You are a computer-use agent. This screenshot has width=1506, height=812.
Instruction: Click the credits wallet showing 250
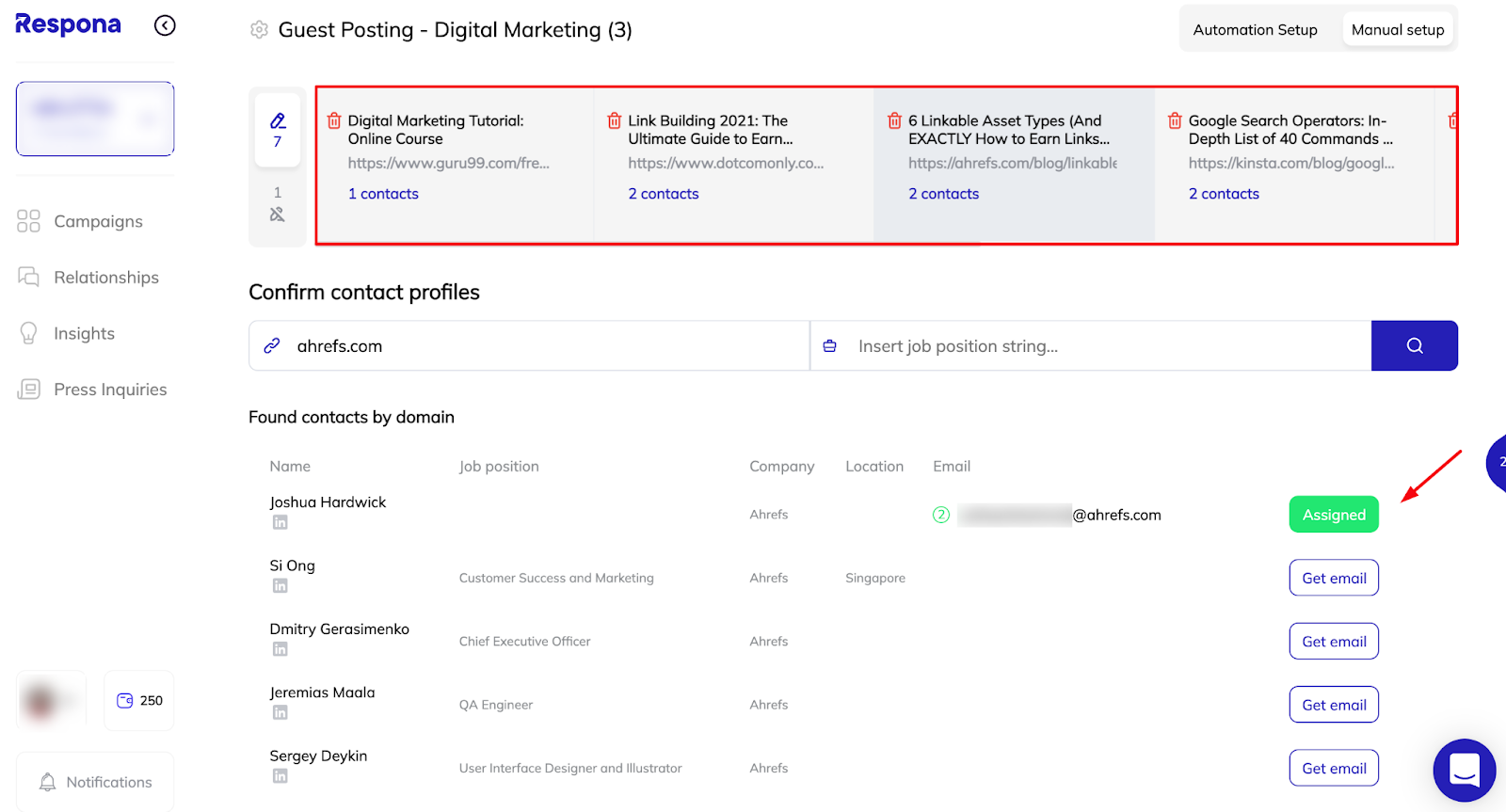(x=139, y=700)
